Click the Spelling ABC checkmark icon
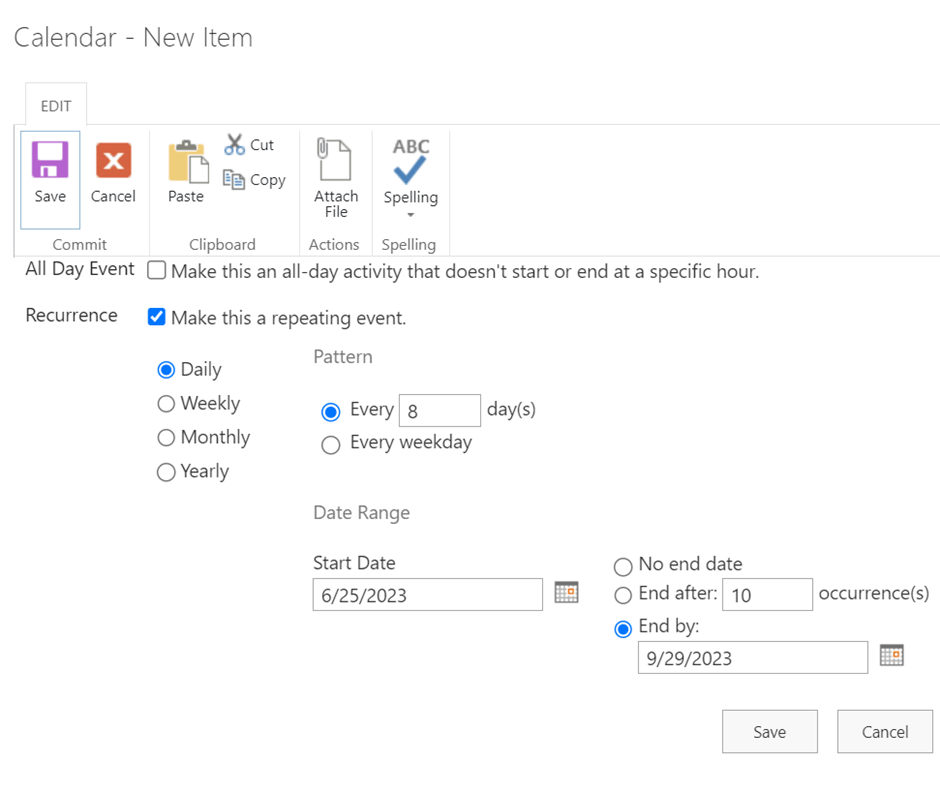The image size is (940, 793). pos(411,161)
